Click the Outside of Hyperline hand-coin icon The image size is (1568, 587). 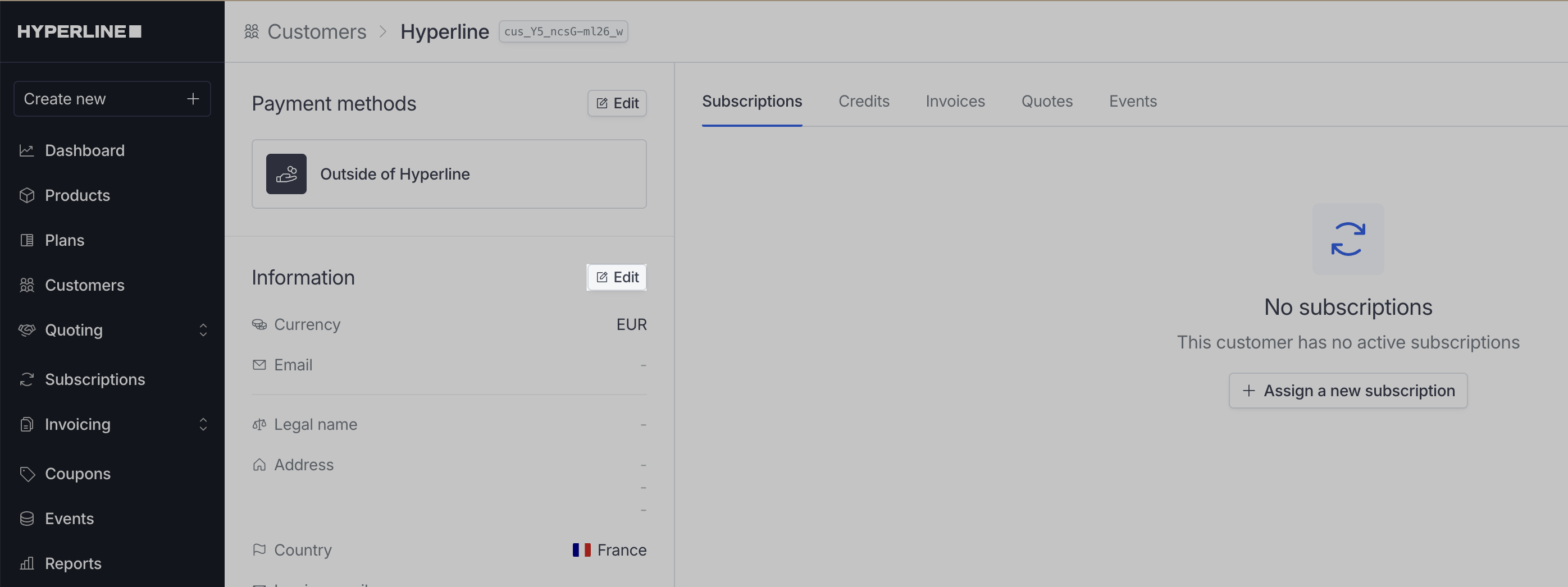coord(286,174)
